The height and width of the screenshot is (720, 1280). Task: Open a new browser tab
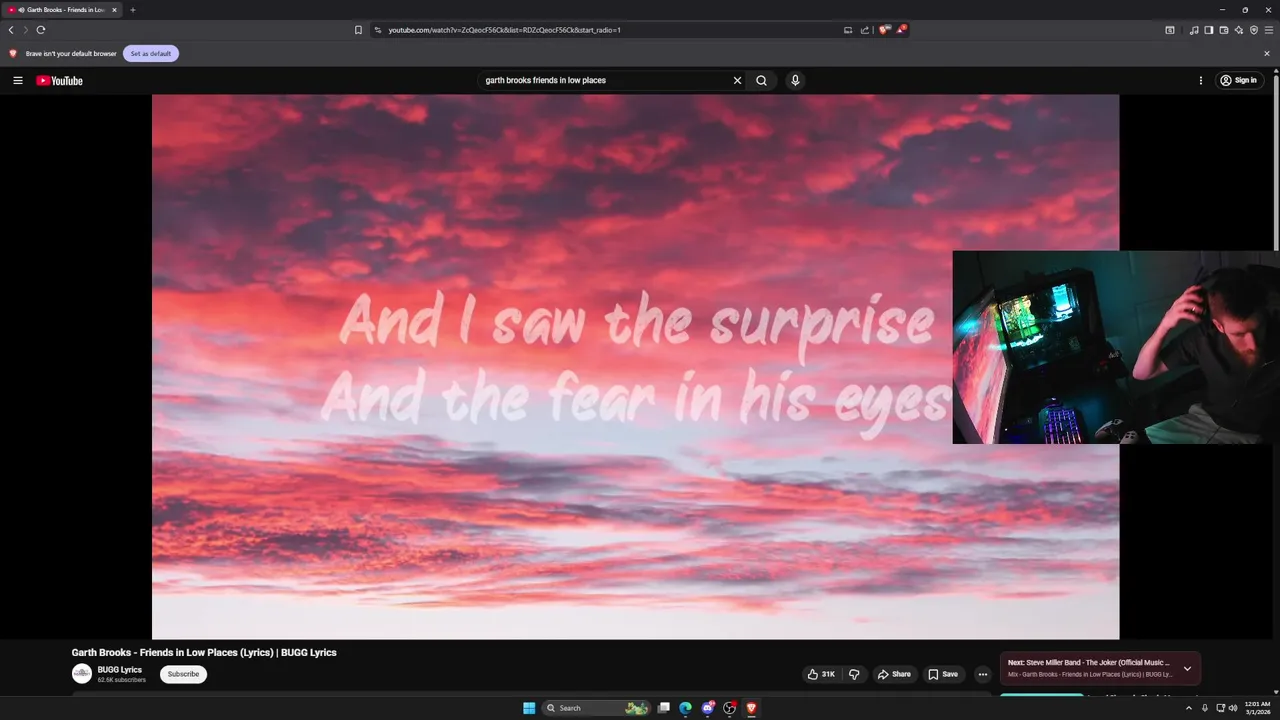(x=133, y=10)
